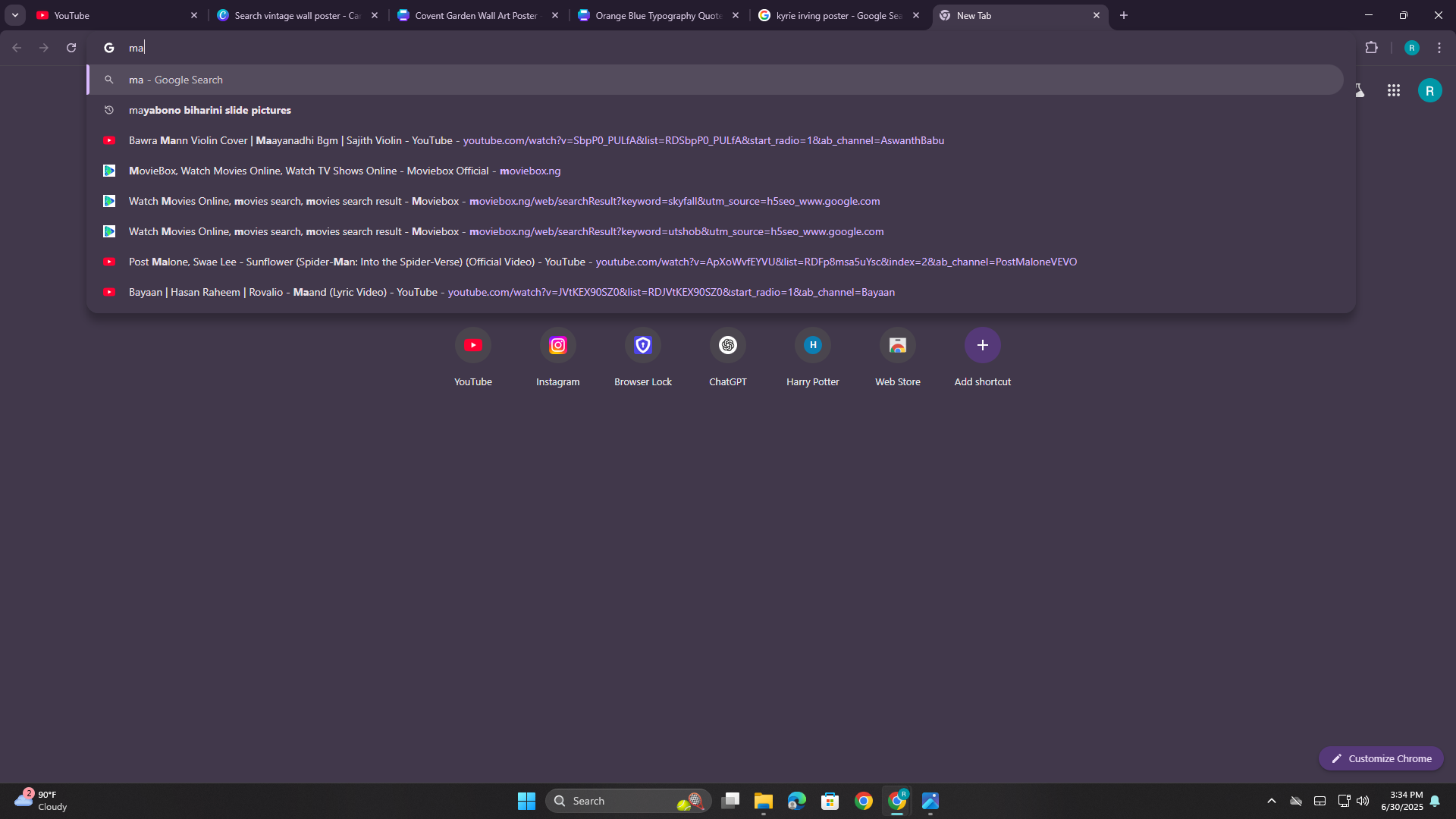Open clock showing 3:34 PM
1456x819 pixels.
1401,801
